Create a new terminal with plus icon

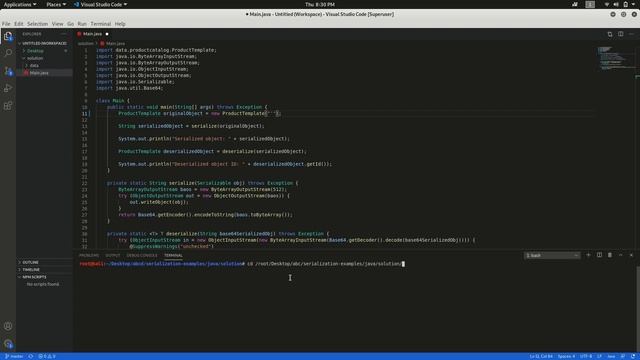588,255
